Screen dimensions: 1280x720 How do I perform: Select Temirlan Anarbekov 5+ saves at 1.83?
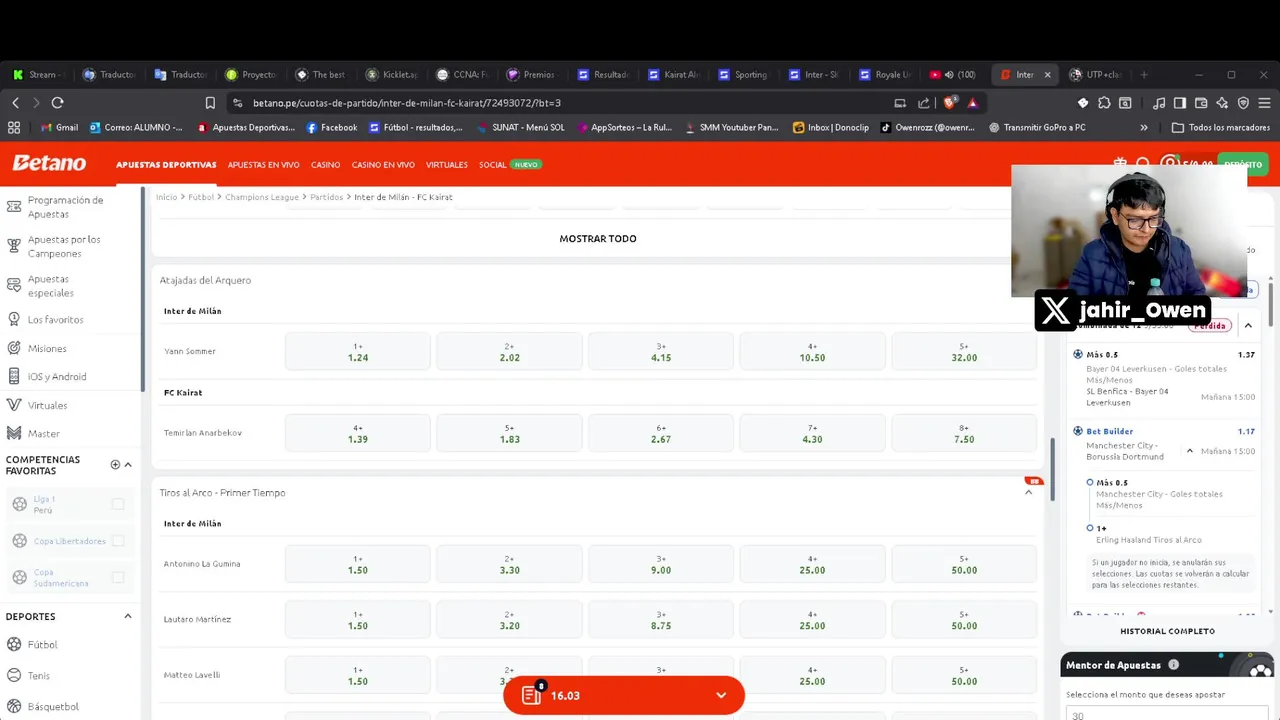[x=509, y=433]
